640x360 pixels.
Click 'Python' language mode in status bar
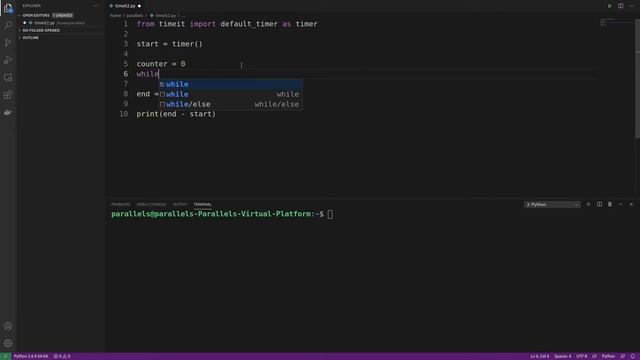point(608,356)
